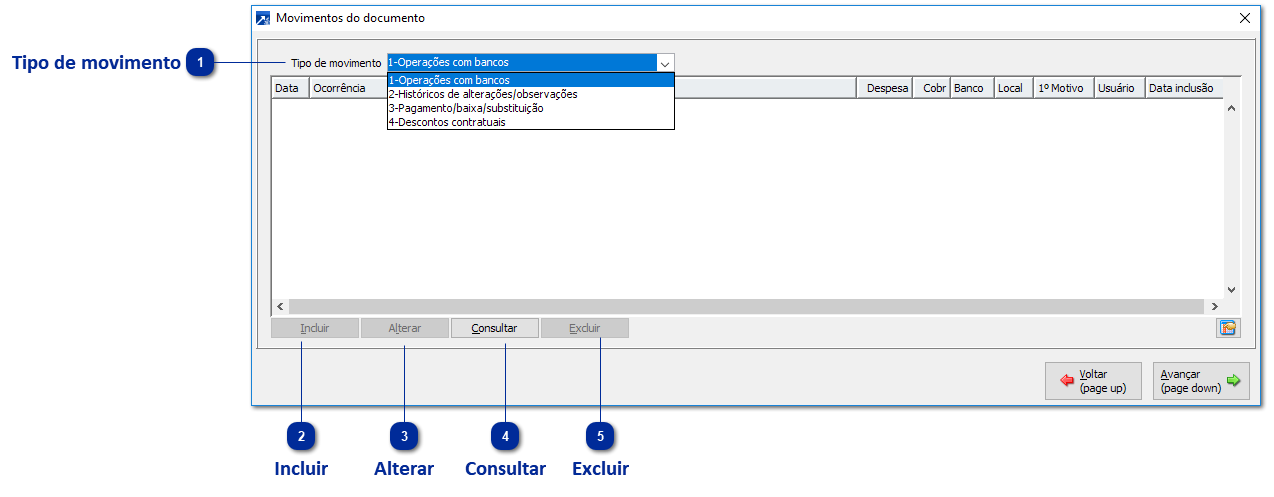Click the Usuário column header

[x=1120, y=88]
